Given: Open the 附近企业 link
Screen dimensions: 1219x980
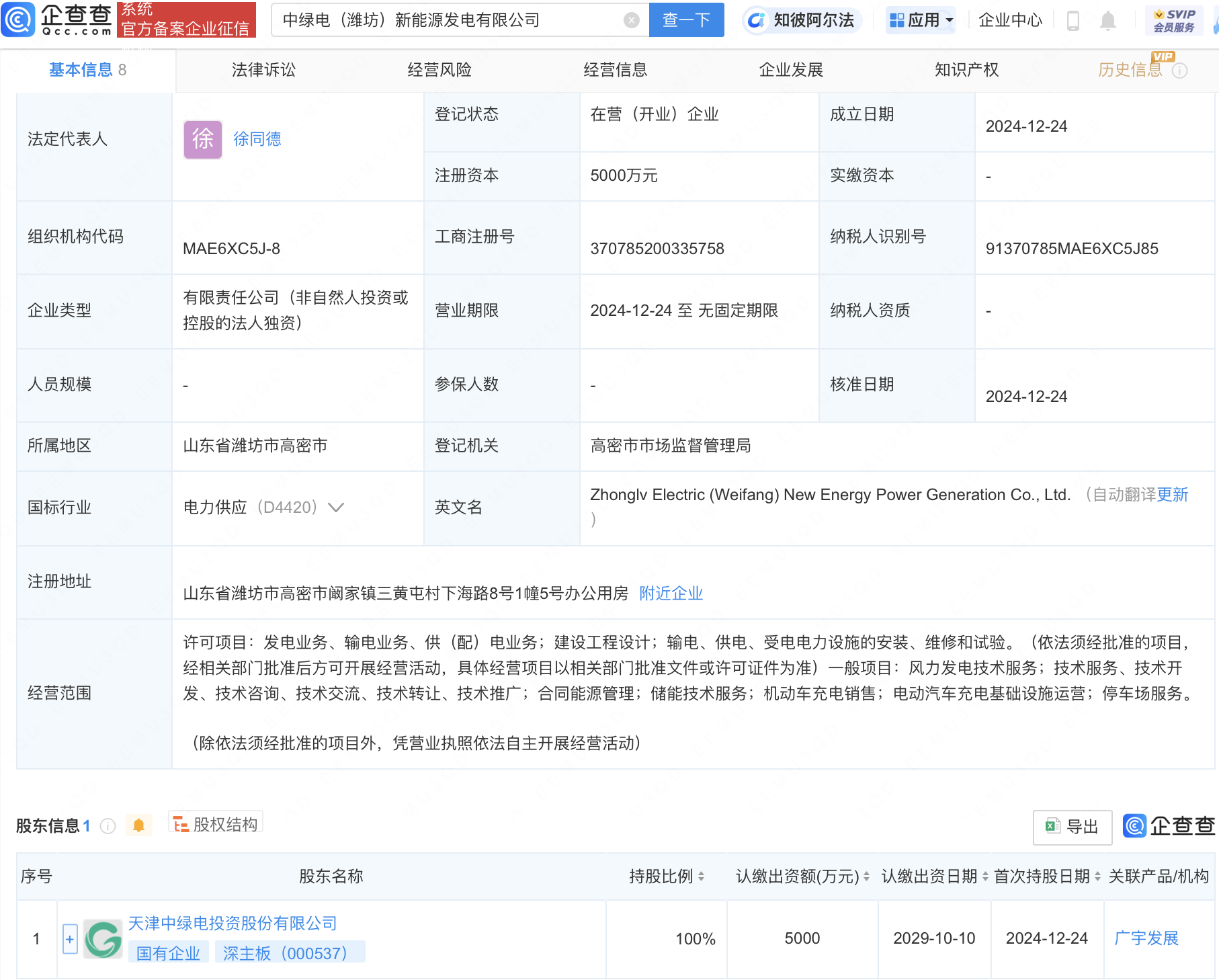Looking at the screenshot, I should click(x=670, y=593).
